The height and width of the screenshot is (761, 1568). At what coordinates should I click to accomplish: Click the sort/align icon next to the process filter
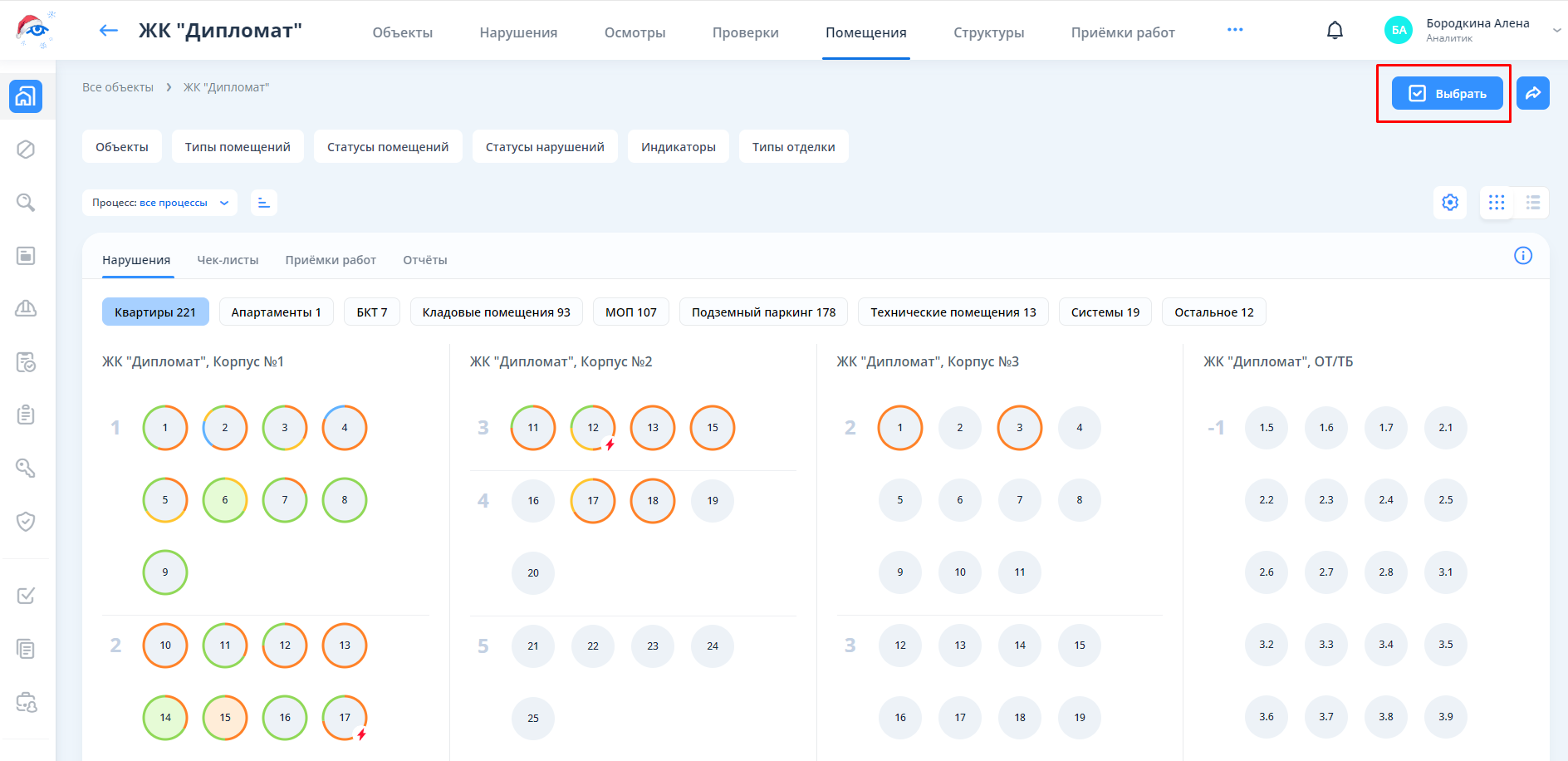(x=264, y=203)
